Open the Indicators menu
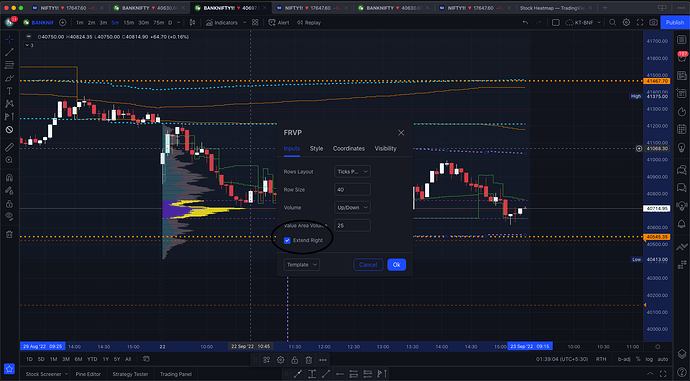 222,22
